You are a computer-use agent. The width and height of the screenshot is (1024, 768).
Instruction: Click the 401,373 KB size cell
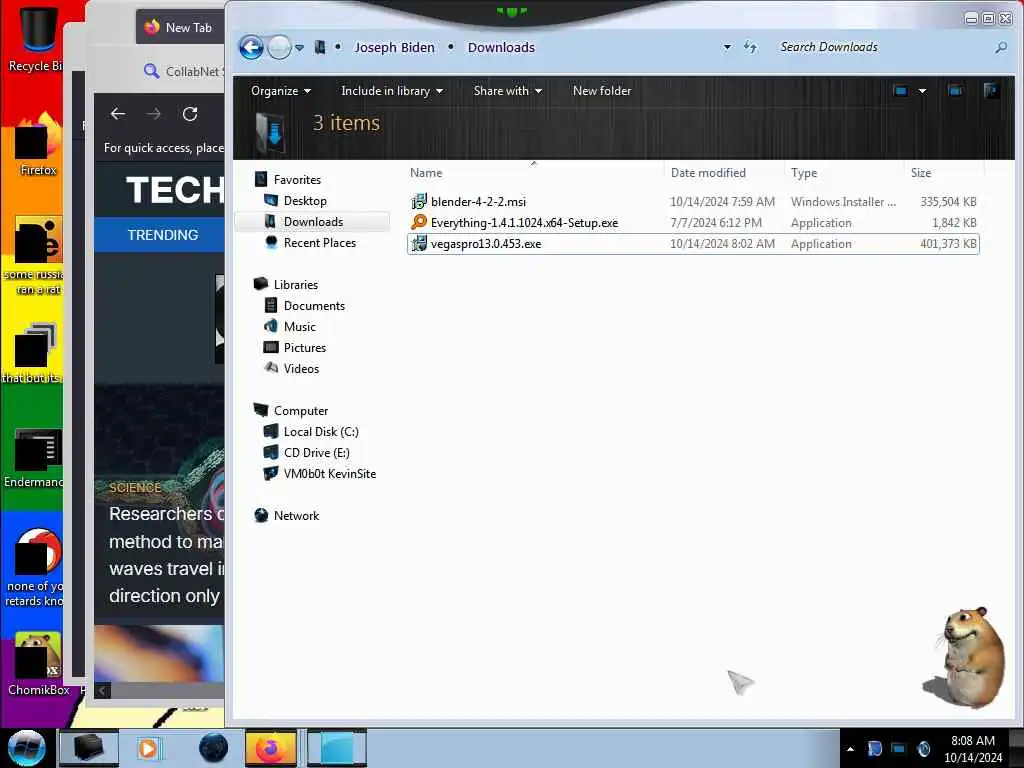[948, 244]
